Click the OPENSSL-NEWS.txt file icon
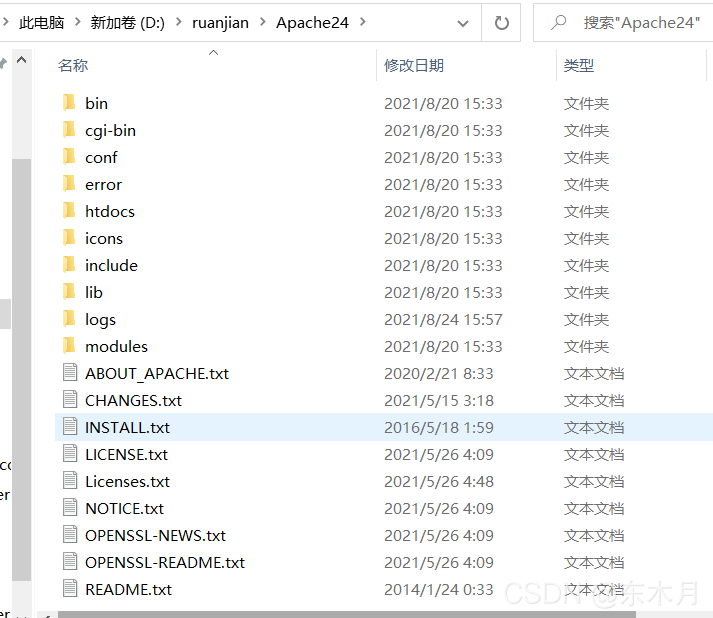Screen dimensions: 713x618 tap(70, 535)
